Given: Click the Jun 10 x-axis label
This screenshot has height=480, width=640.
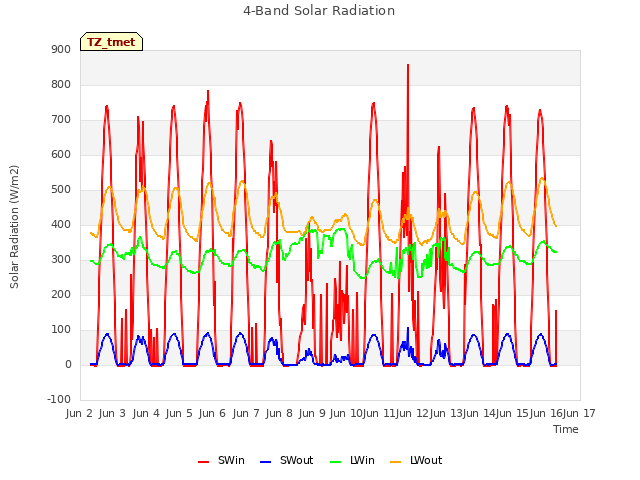Looking at the screenshot, I should [x=346, y=413].
